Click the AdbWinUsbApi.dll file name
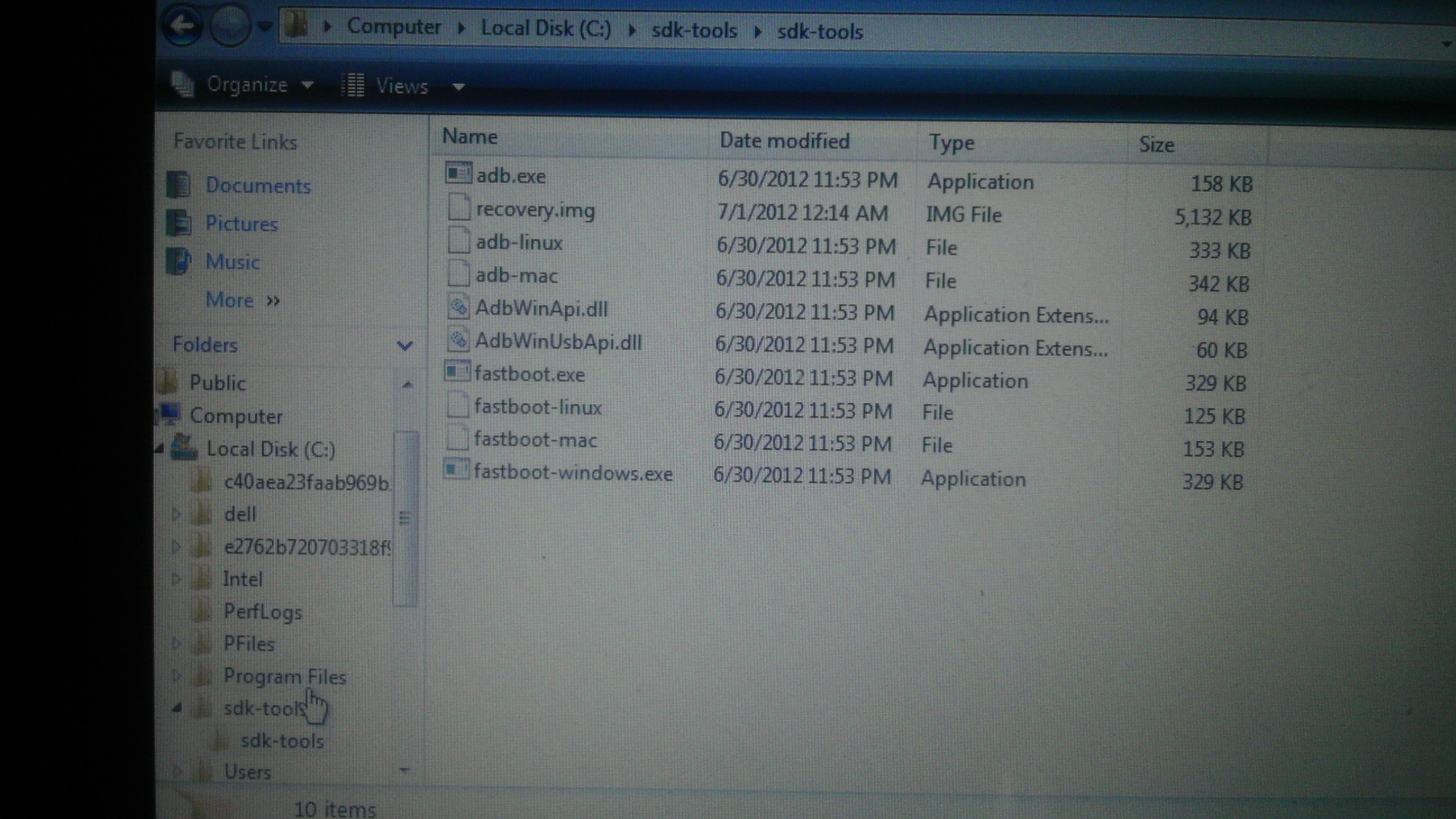The width and height of the screenshot is (1456, 819). point(559,342)
